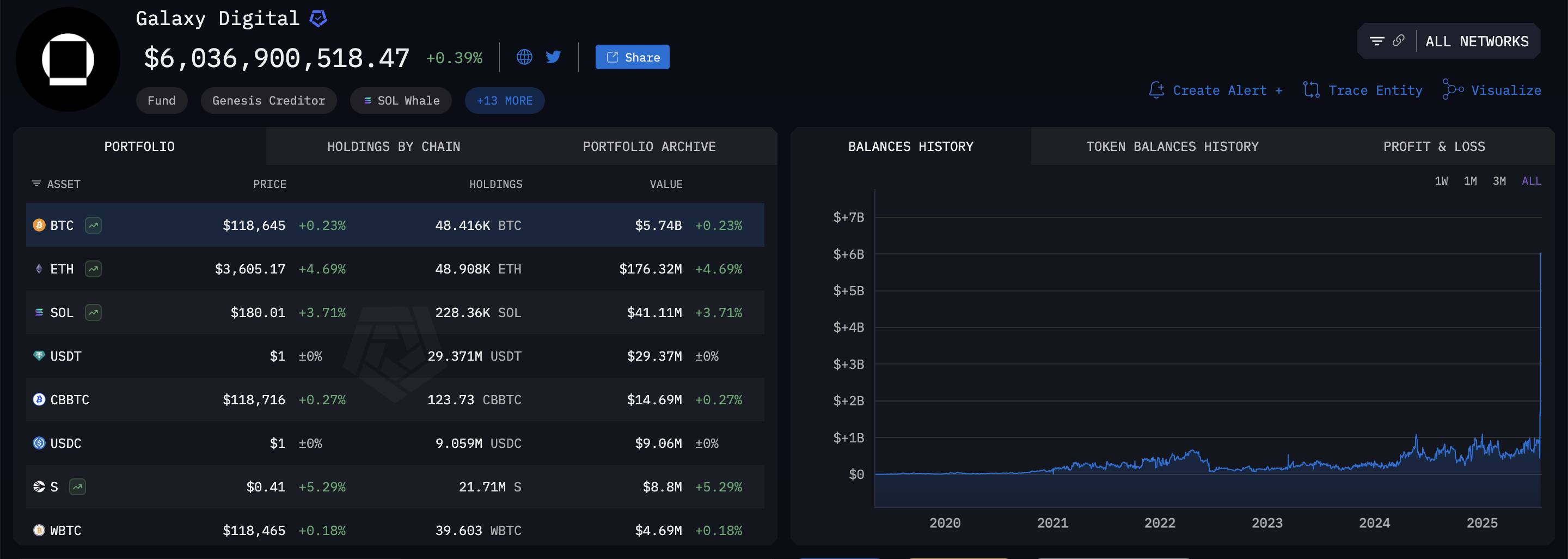Viewport: 1568px width, 559px height.
Task: Click the WBTC coin icon
Action: [39, 530]
